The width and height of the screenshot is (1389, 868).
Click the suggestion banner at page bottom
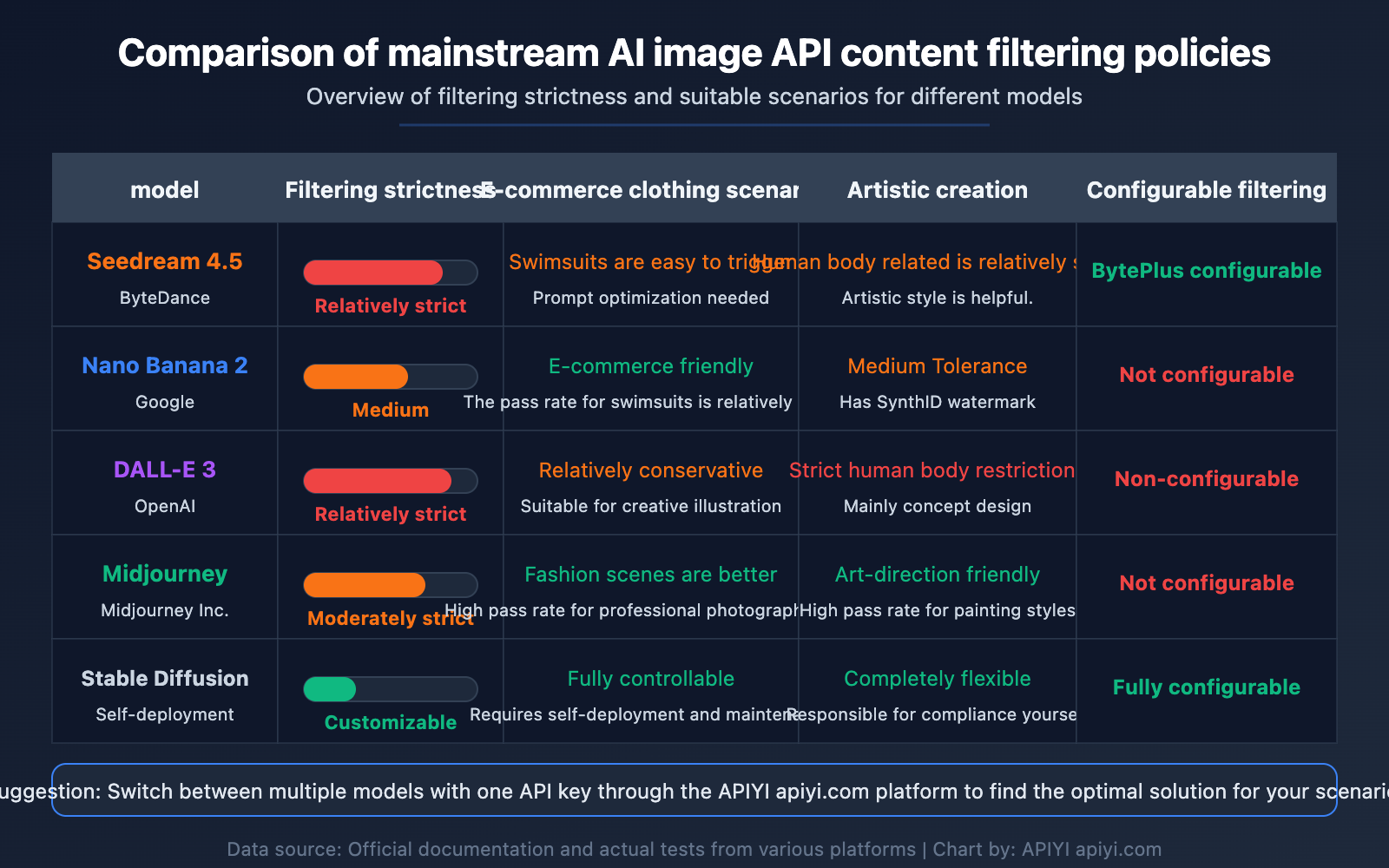694,791
